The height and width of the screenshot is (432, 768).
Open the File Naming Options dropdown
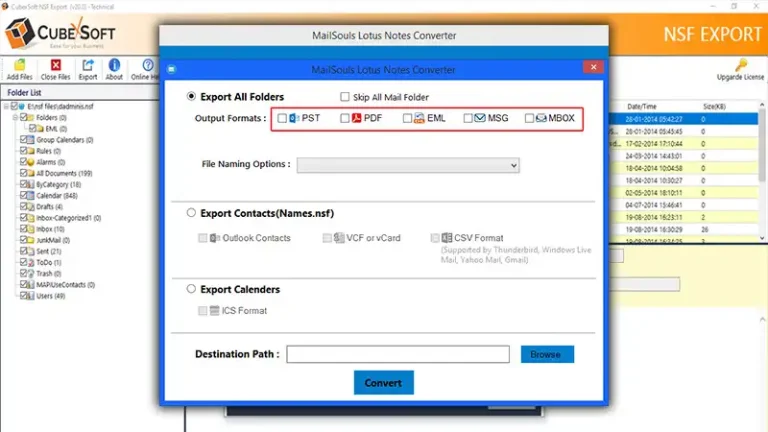pyautogui.click(x=408, y=165)
